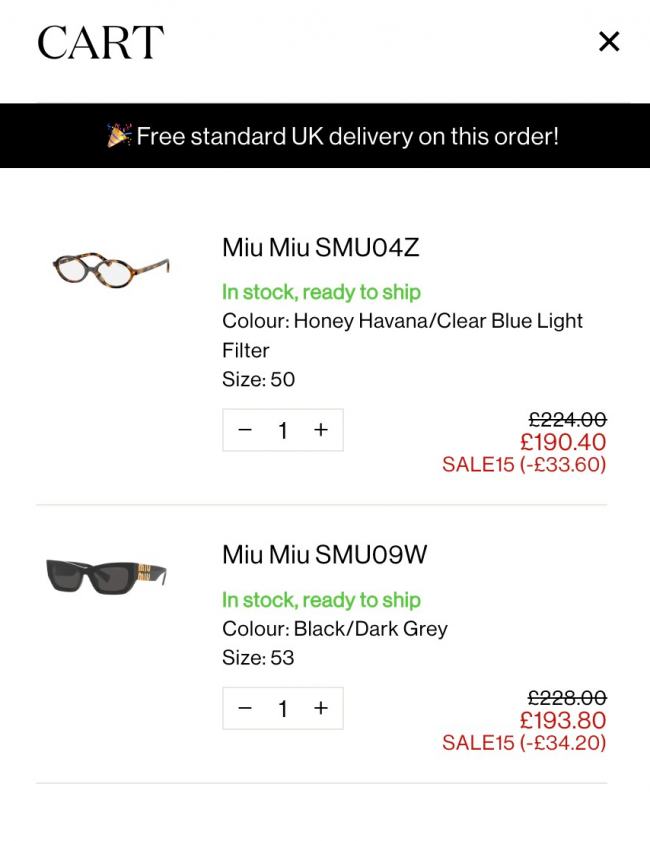Viewport: 650px width, 841px height.
Task: Click the Honey Havana glasses thumbnail
Action: coord(110,268)
